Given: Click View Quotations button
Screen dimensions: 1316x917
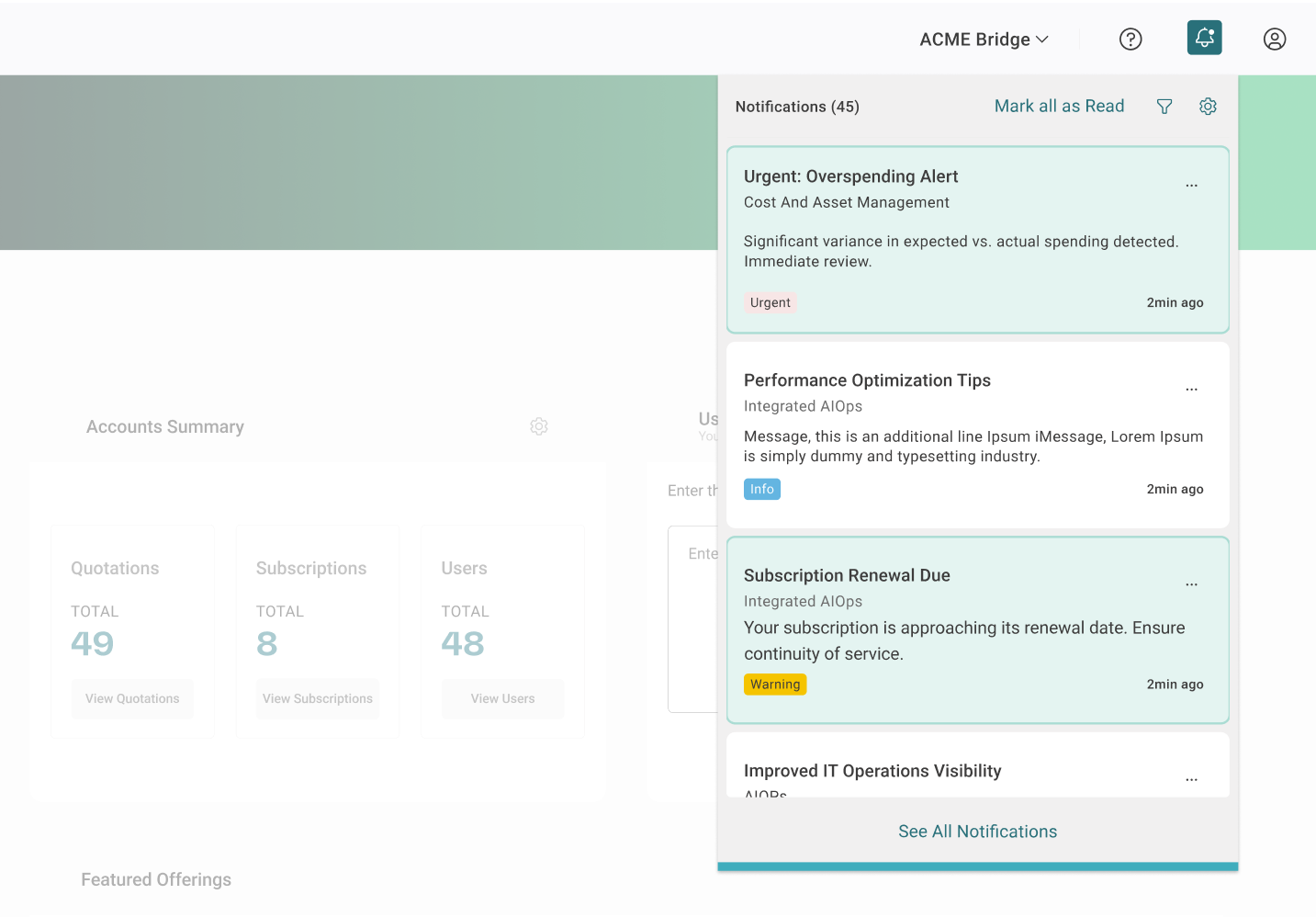Looking at the screenshot, I should (x=132, y=699).
